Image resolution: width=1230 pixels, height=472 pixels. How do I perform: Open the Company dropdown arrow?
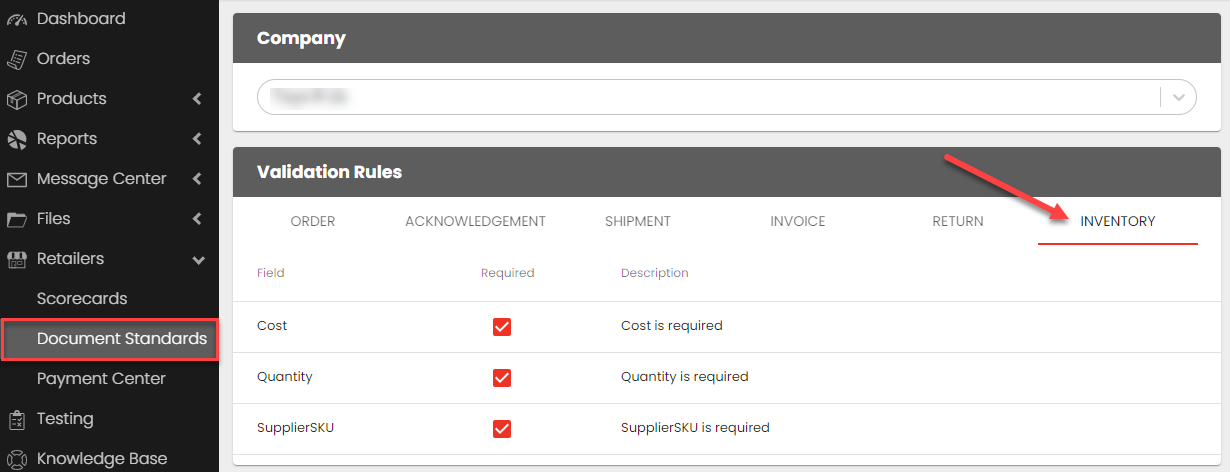[1178, 97]
